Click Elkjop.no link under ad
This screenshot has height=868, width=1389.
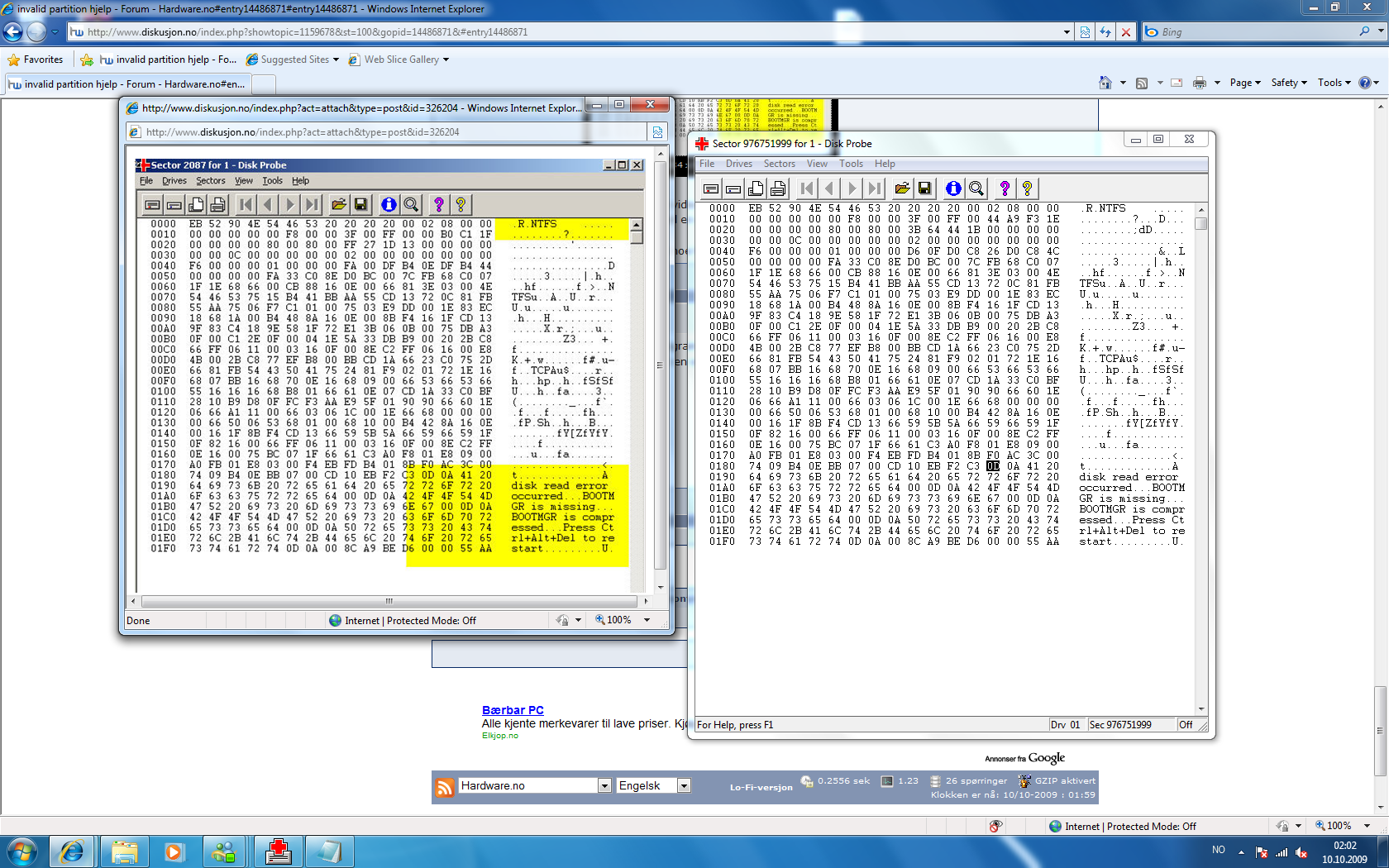pos(500,736)
